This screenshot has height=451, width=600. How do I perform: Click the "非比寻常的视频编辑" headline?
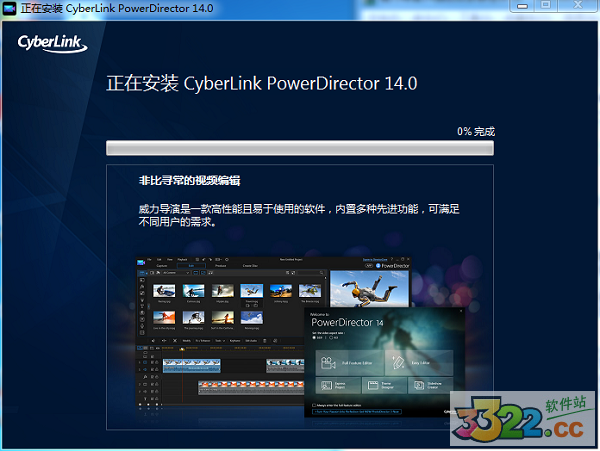(x=189, y=180)
